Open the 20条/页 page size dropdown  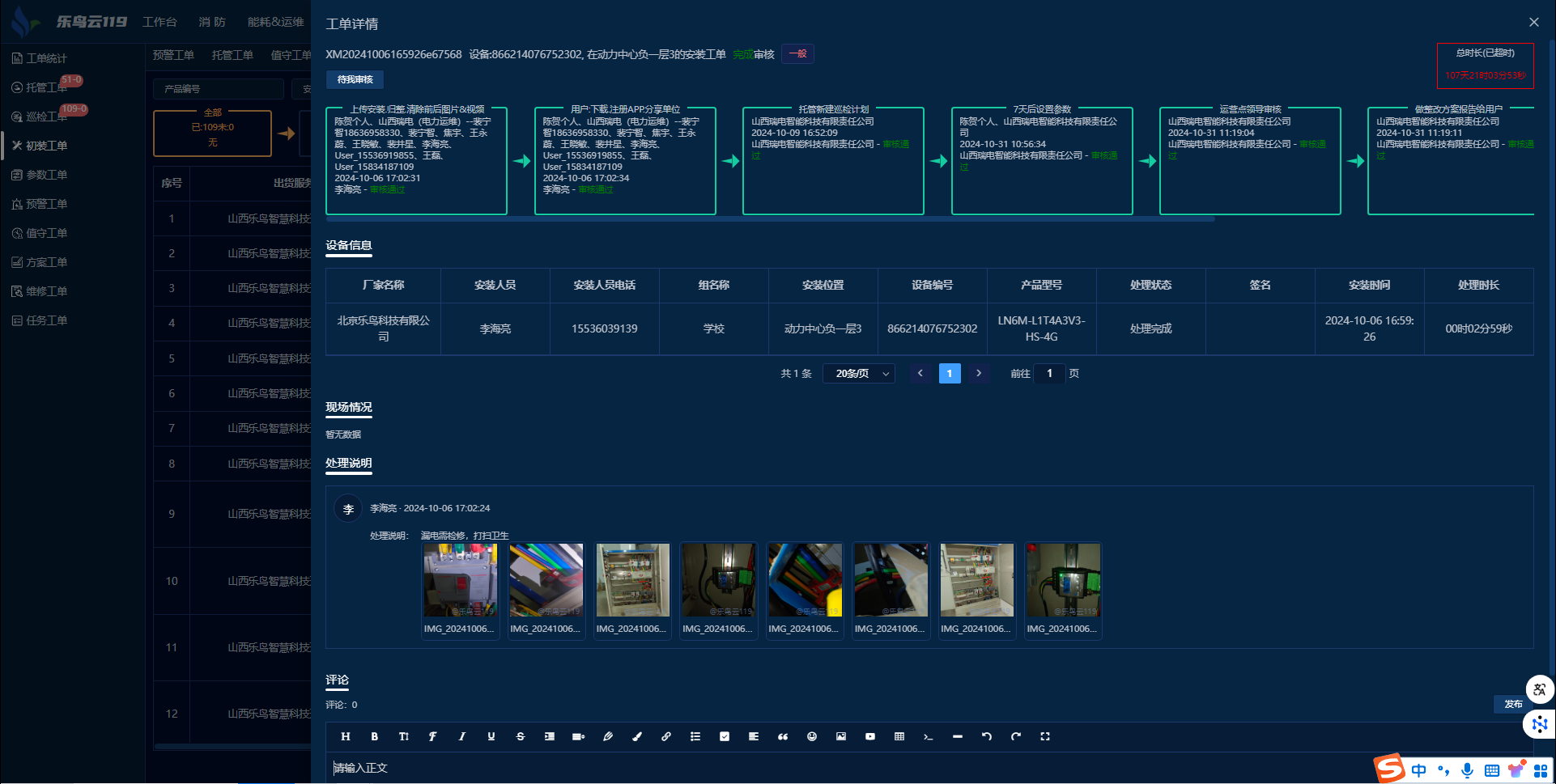(859, 374)
